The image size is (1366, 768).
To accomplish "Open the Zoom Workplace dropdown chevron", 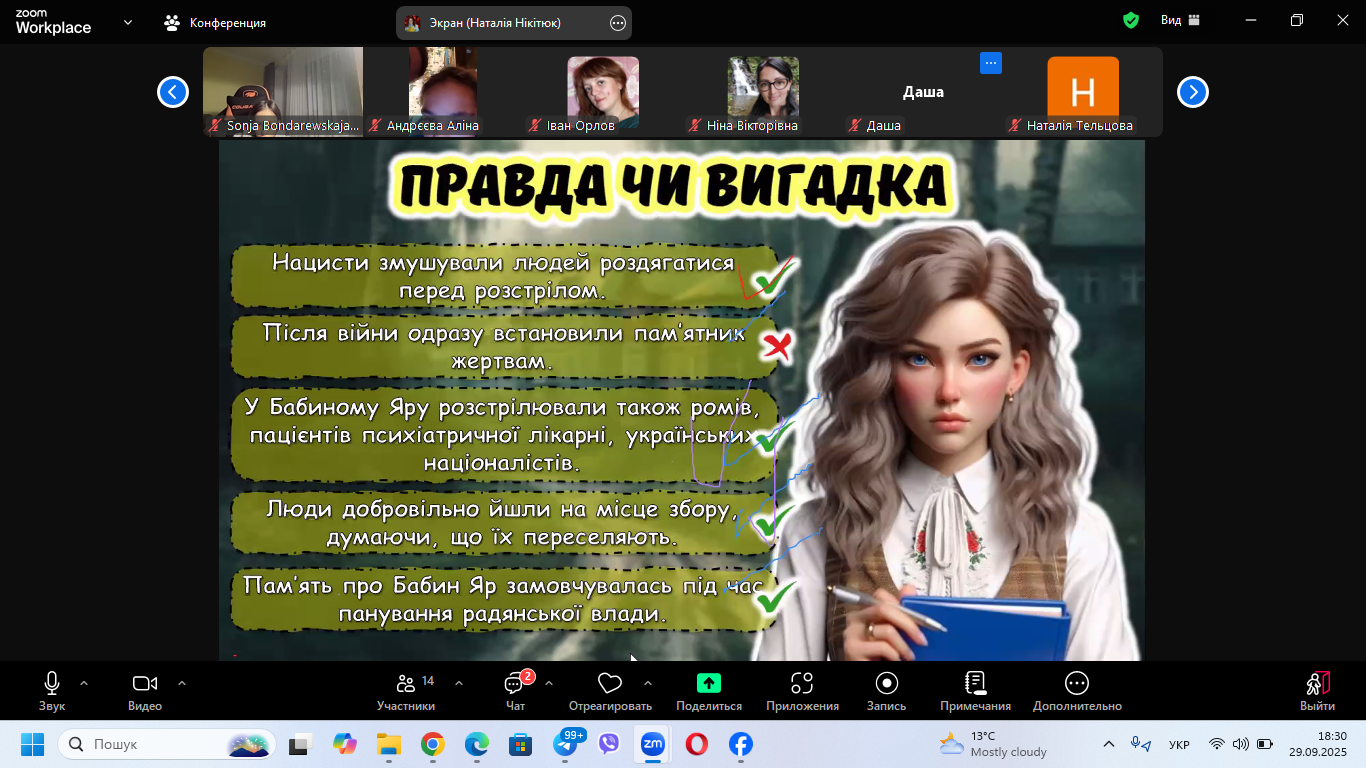I will point(128,22).
